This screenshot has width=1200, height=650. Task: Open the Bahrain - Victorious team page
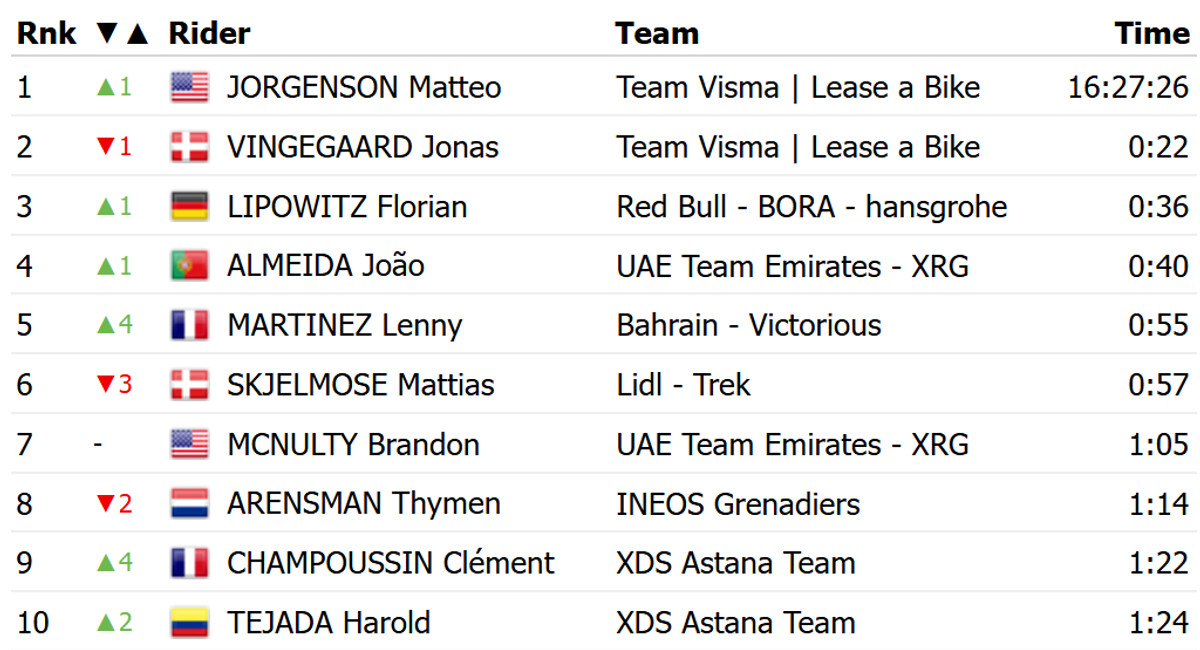click(749, 326)
